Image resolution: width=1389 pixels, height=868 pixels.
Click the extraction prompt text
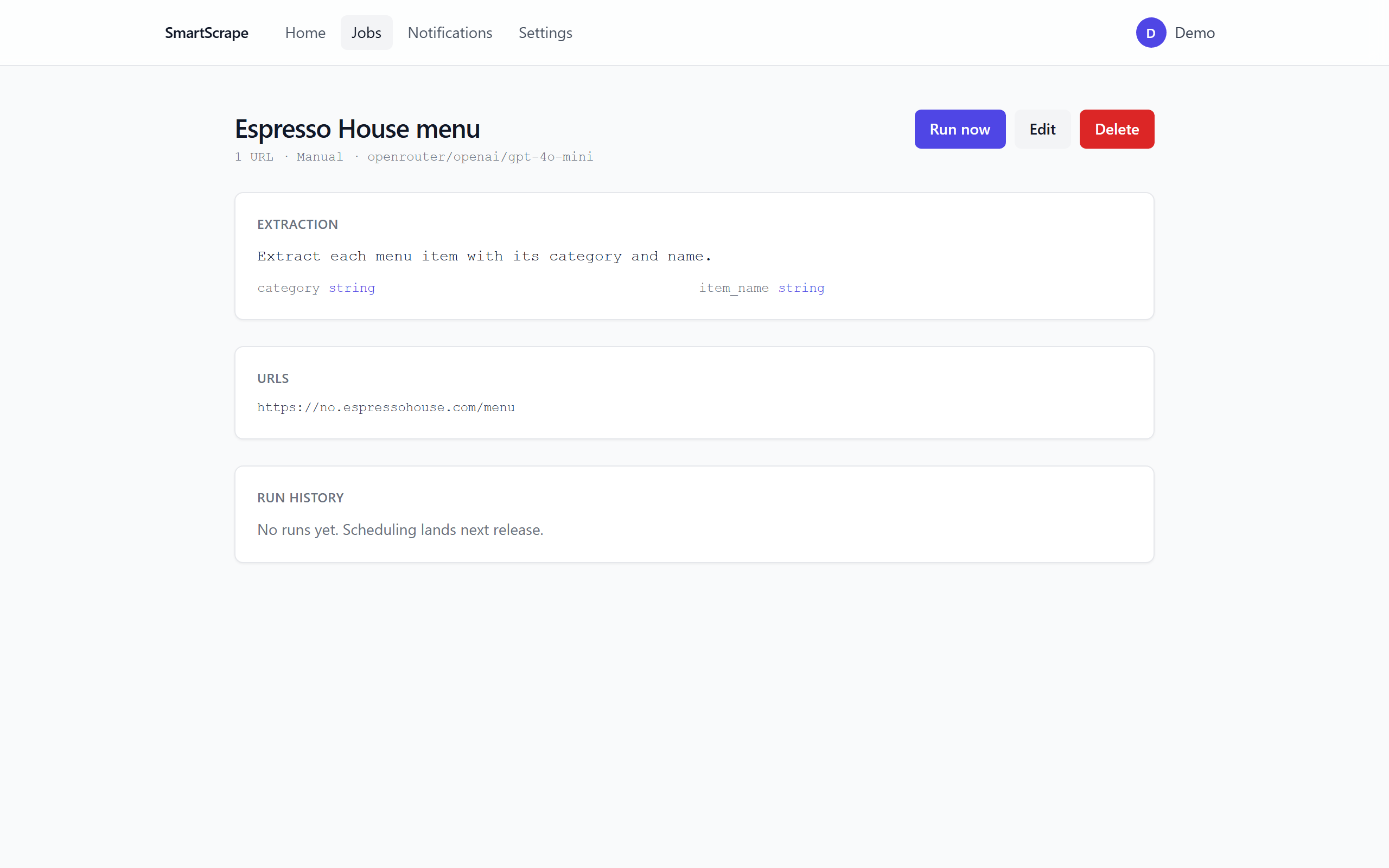coord(485,256)
